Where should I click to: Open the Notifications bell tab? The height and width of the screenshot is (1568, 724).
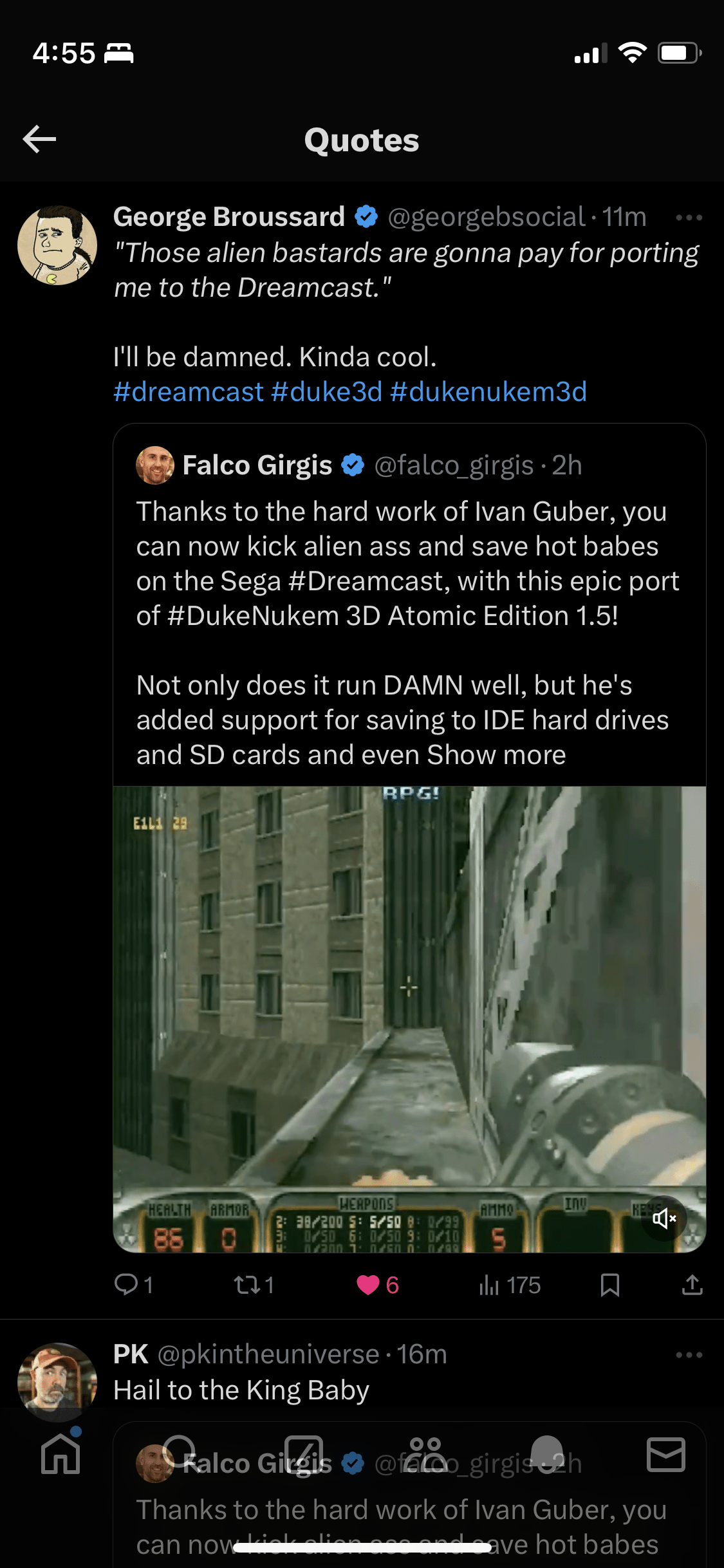pyautogui.click(x=546, y=1454)
